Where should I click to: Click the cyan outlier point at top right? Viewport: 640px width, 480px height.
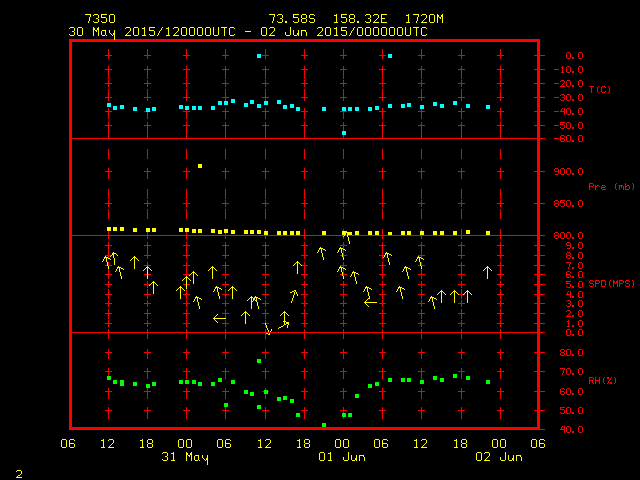(390, 56)
